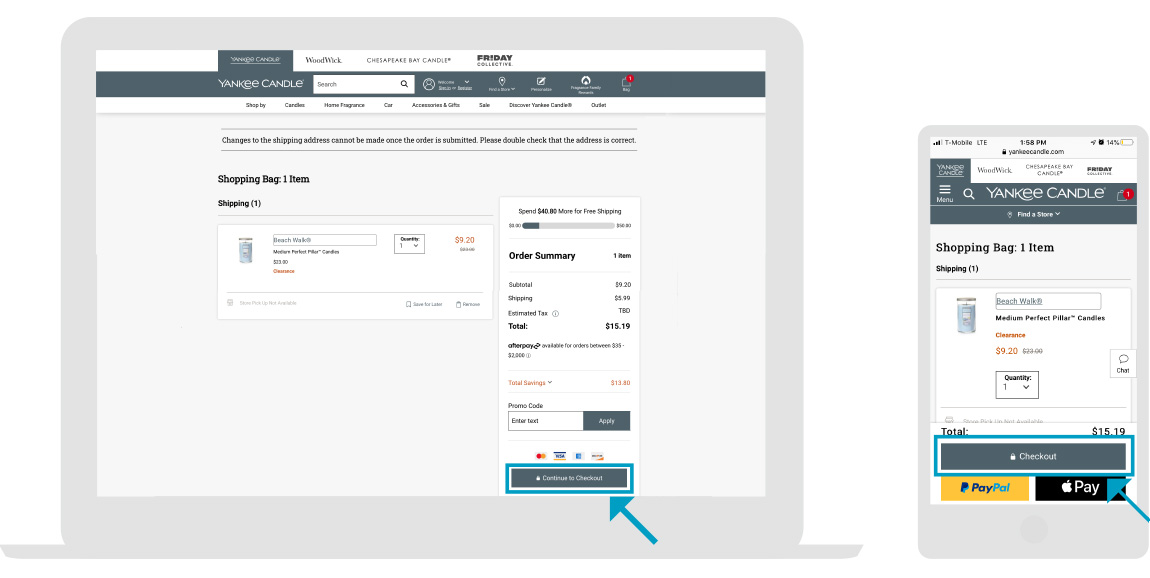Image resolution: width=1150 pixels, height=578 pixels.
Task: Click the Fragrance Family Rewards flame icon
Action: pyautogui.click(x=585, y=80)
